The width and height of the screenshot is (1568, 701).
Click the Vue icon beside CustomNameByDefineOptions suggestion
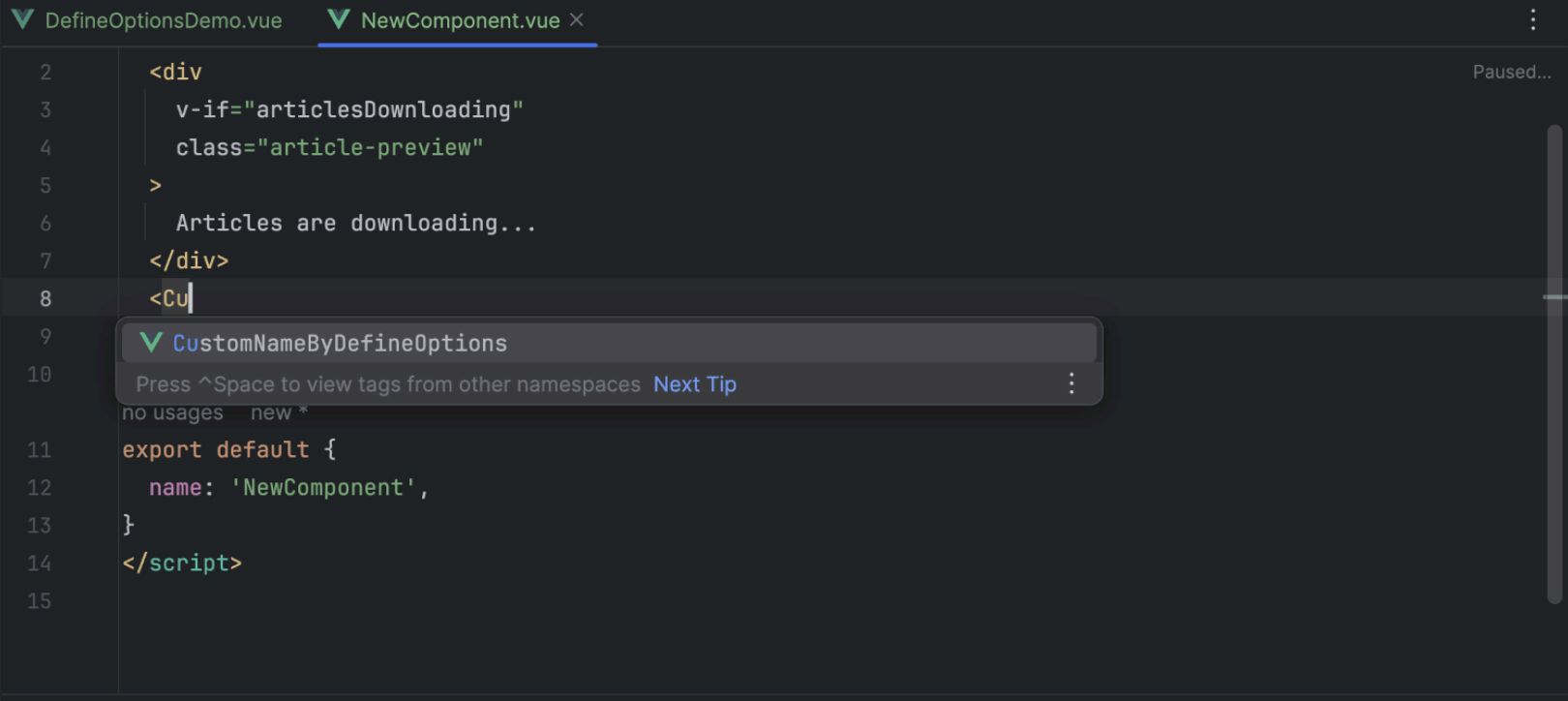click(x=151, y=343)
